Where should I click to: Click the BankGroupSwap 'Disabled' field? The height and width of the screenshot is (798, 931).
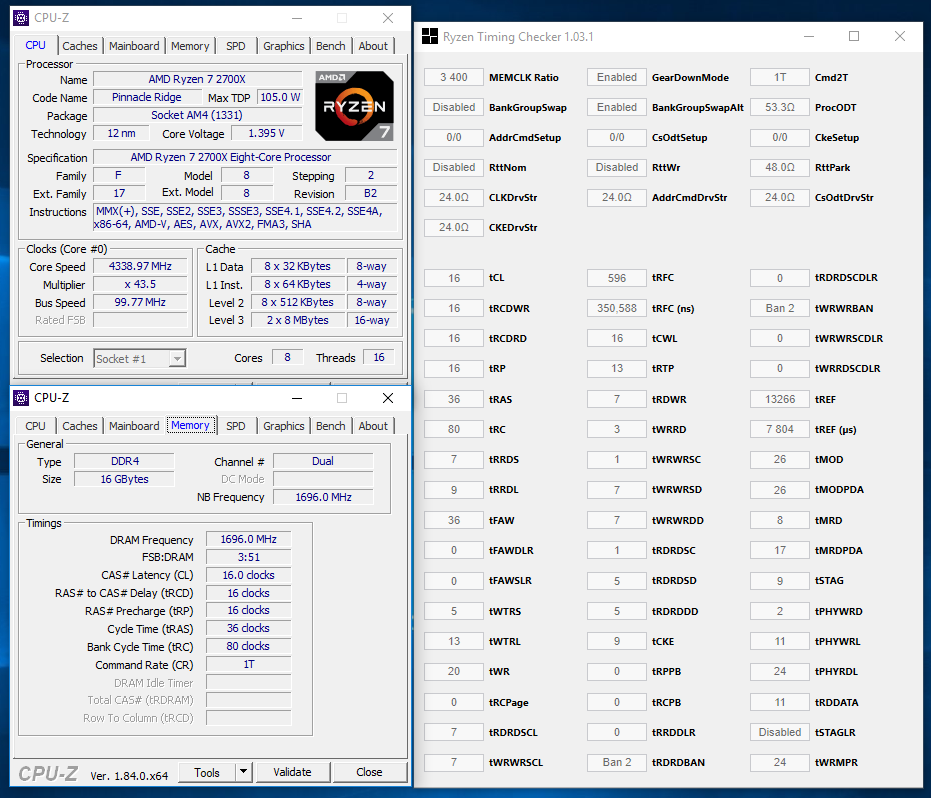coord(454,107)
